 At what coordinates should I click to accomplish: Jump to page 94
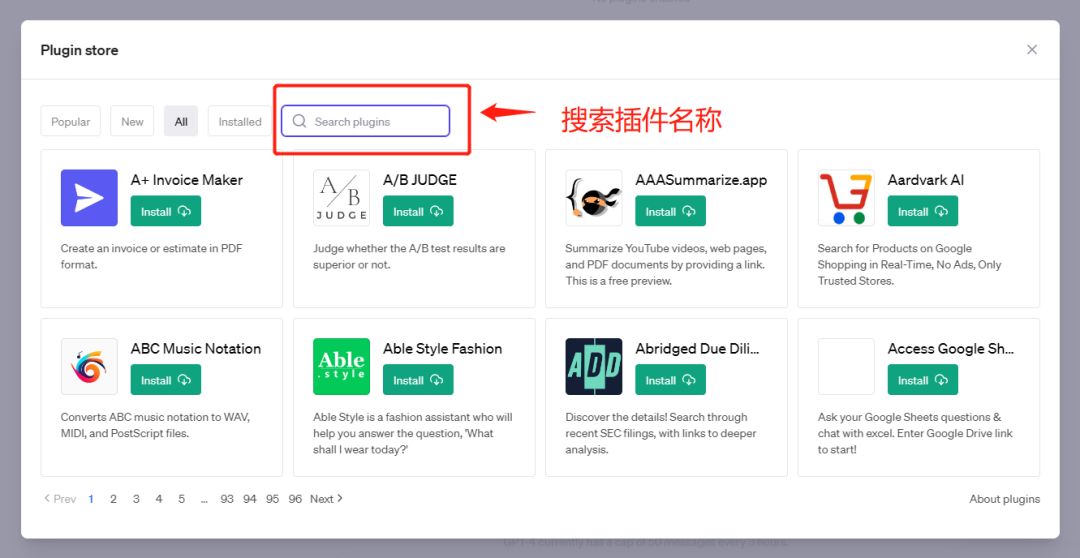[x=250, y=499]
